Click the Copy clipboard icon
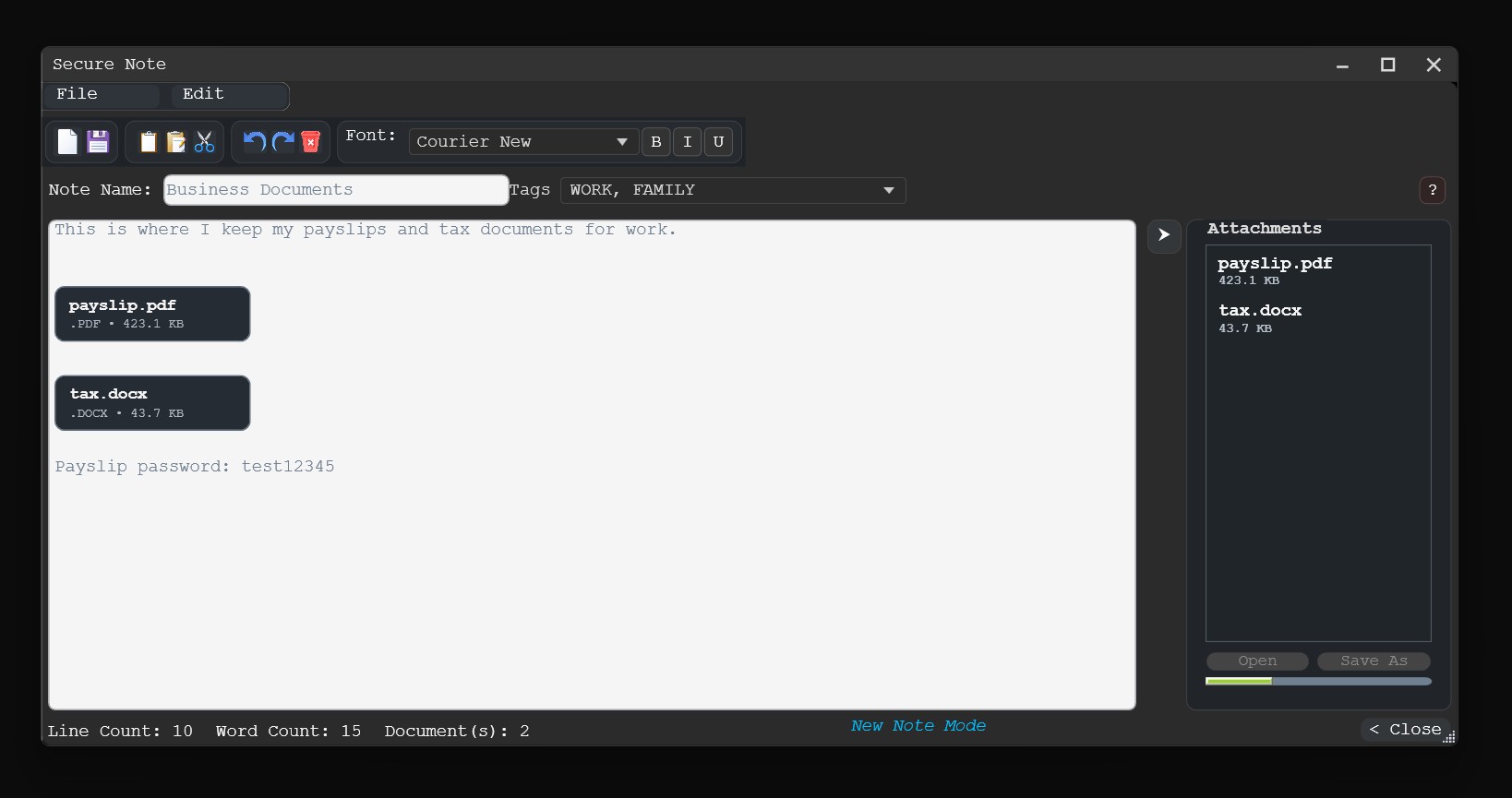 click(x=148, y=141)
